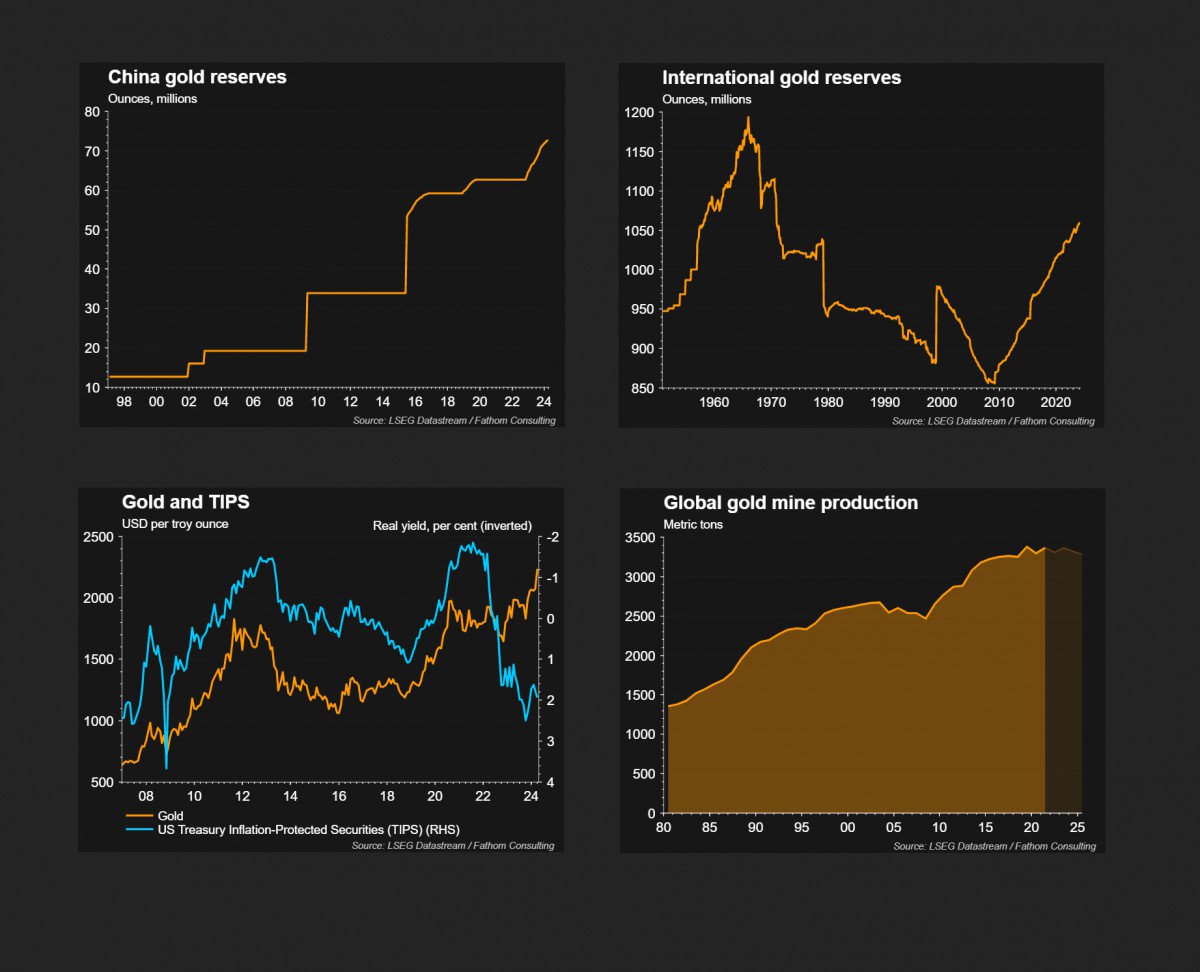Viewport: 1200px width, 972px height.
Task: Select the Global gold mine production title
Action: [x=790, y=503]
